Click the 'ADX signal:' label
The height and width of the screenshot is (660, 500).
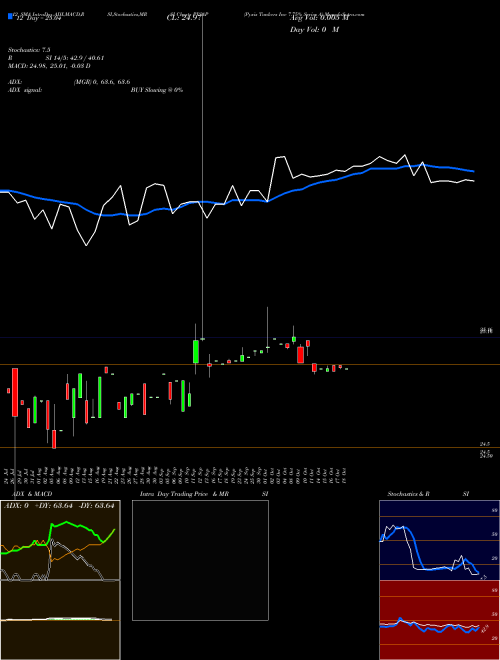click(x=25, y=90)
